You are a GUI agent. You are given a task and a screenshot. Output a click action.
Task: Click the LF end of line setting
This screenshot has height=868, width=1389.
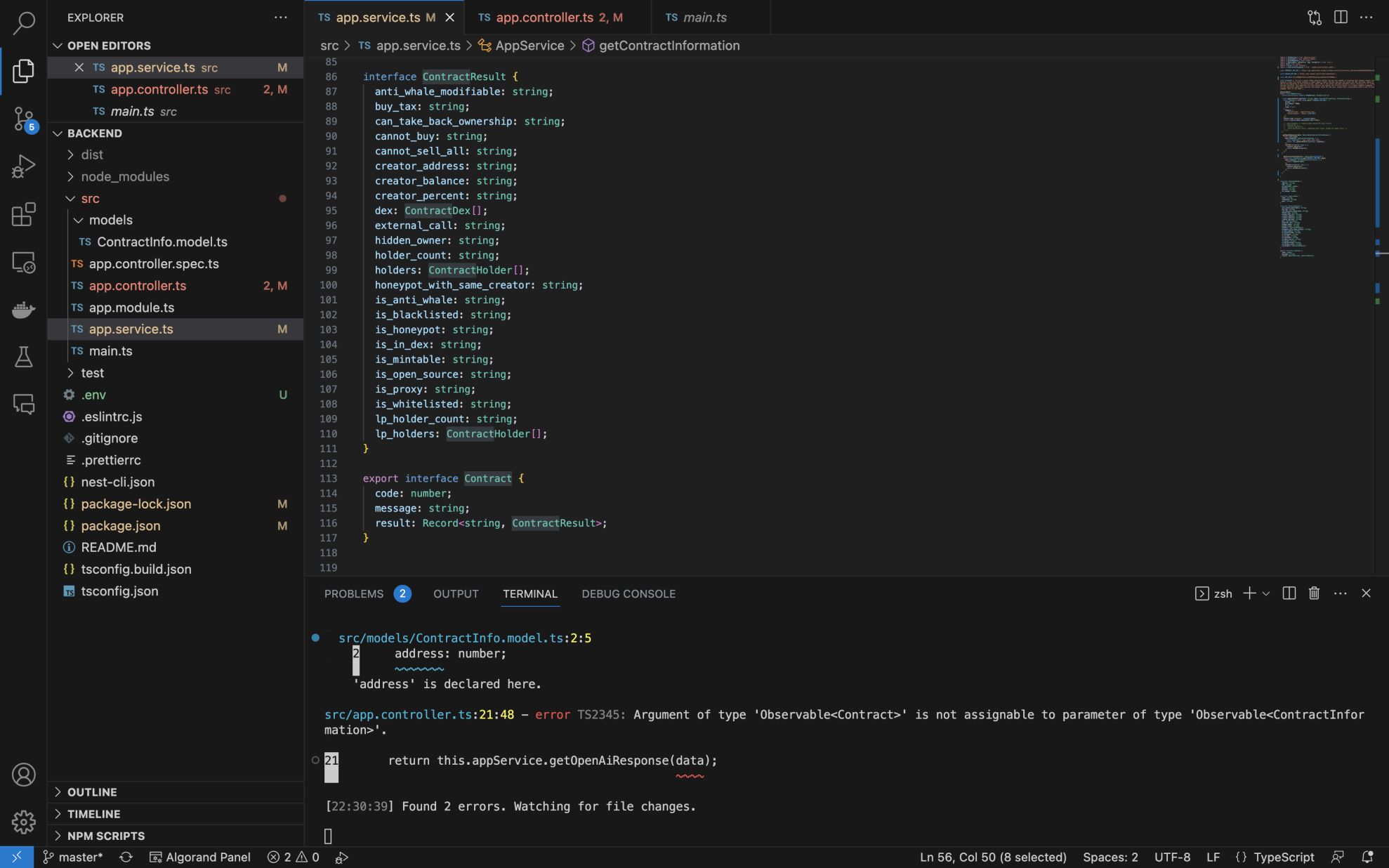pos(1213,857)
